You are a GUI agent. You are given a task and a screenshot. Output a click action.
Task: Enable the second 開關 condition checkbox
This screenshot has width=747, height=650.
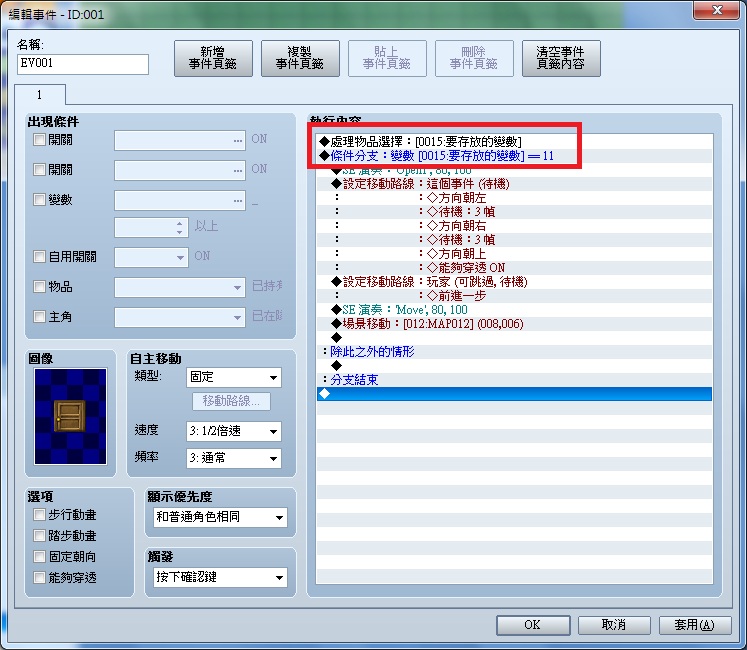(39, 170)
